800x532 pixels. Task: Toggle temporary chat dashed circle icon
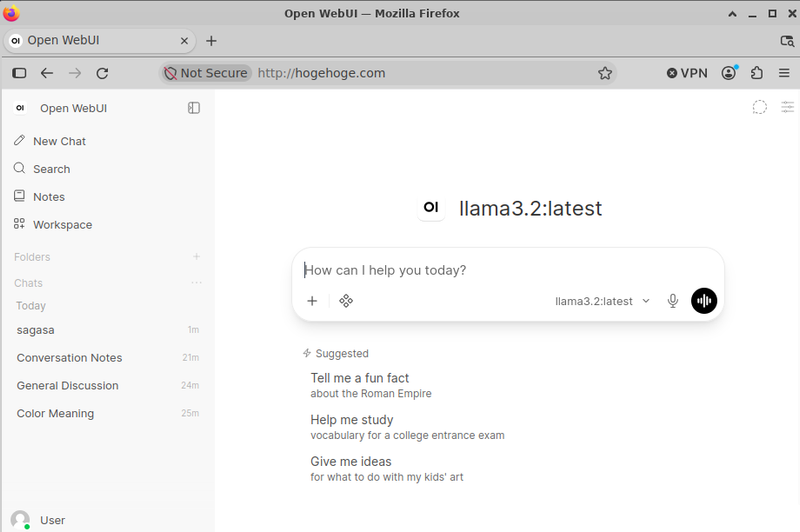pyautogui.click(x=760, y=107)
